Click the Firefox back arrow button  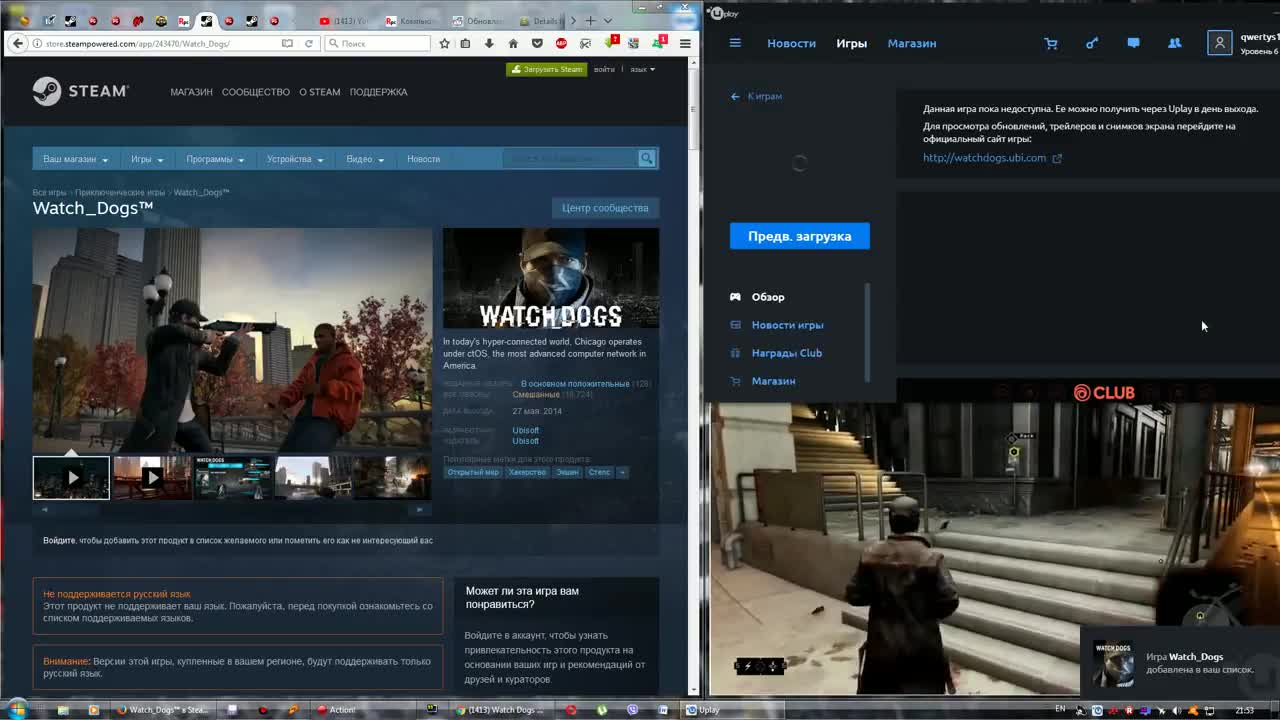17,43
